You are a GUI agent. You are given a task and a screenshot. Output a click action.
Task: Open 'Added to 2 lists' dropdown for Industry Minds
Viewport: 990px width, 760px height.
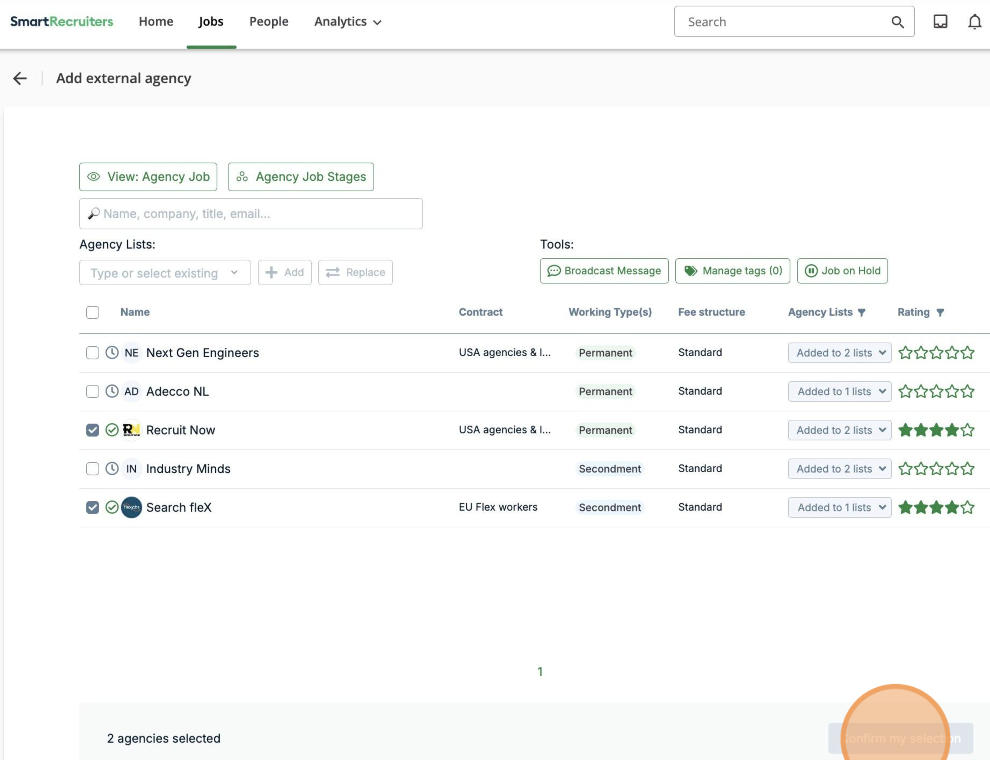coord(839,468)
